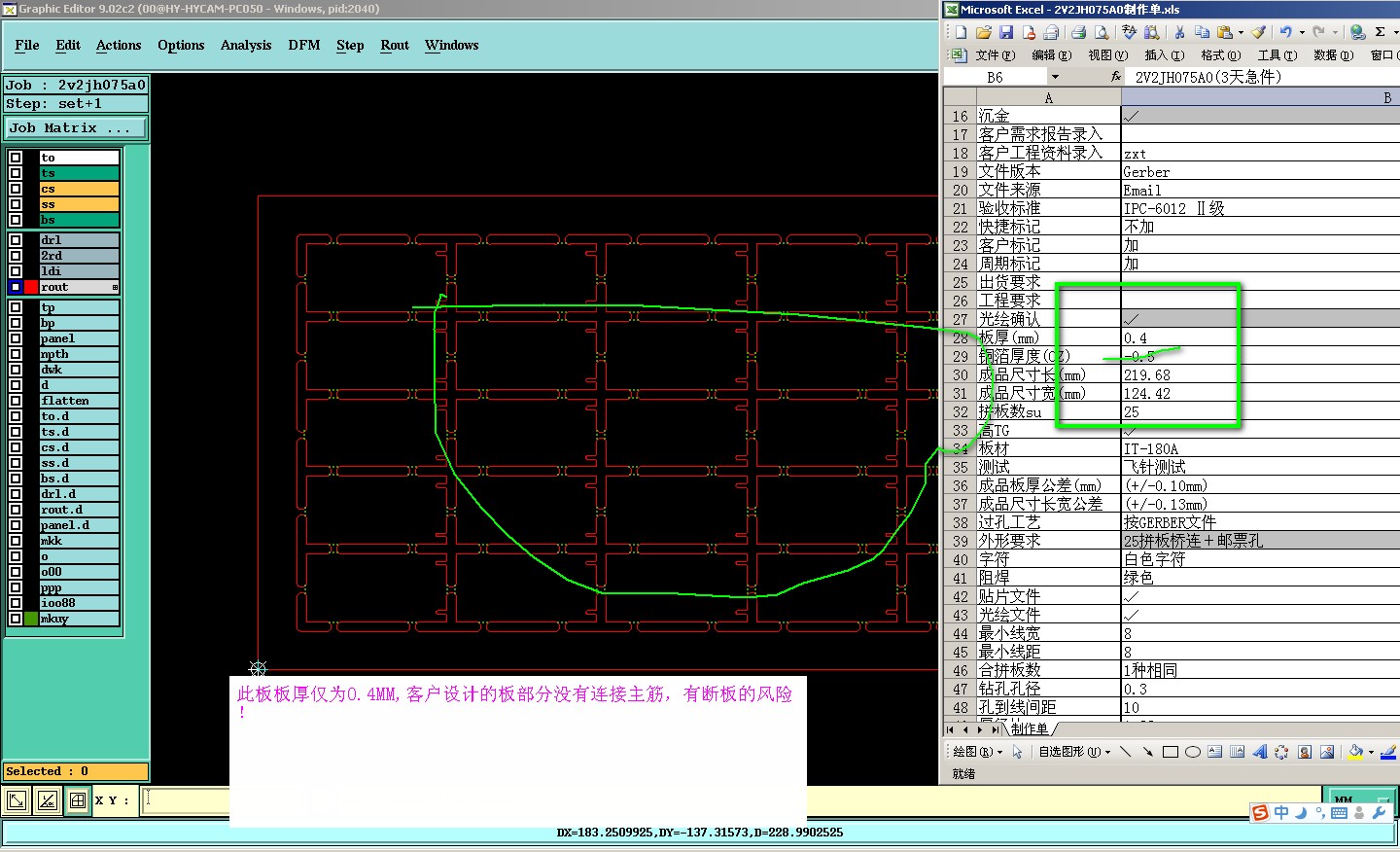Screen dimensions: 1400x852
Task: Select row 30 header in Excel
Action: click(x=960, y=375)
